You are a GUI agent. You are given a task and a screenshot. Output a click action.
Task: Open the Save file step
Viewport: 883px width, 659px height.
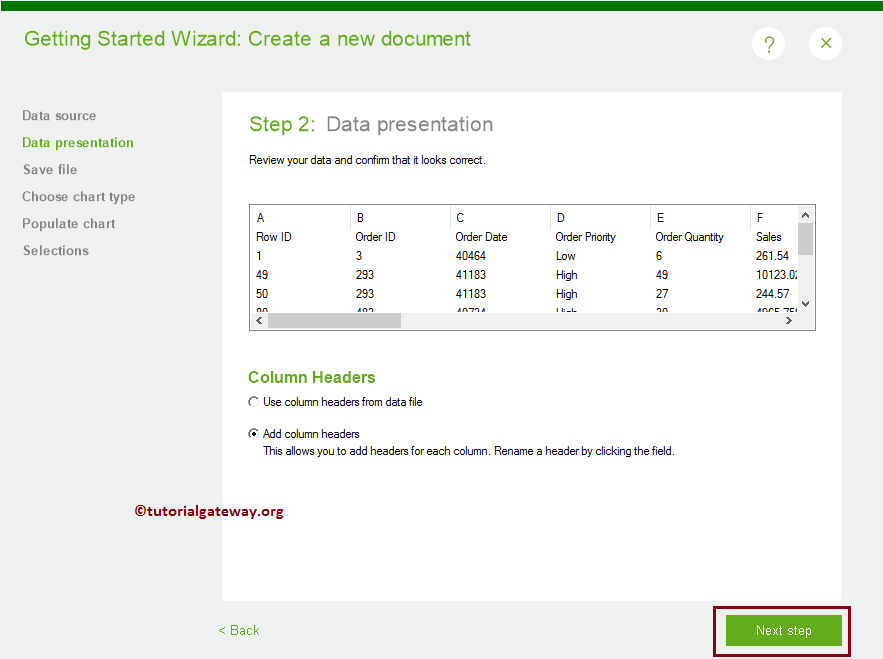(x=50, y=169)
